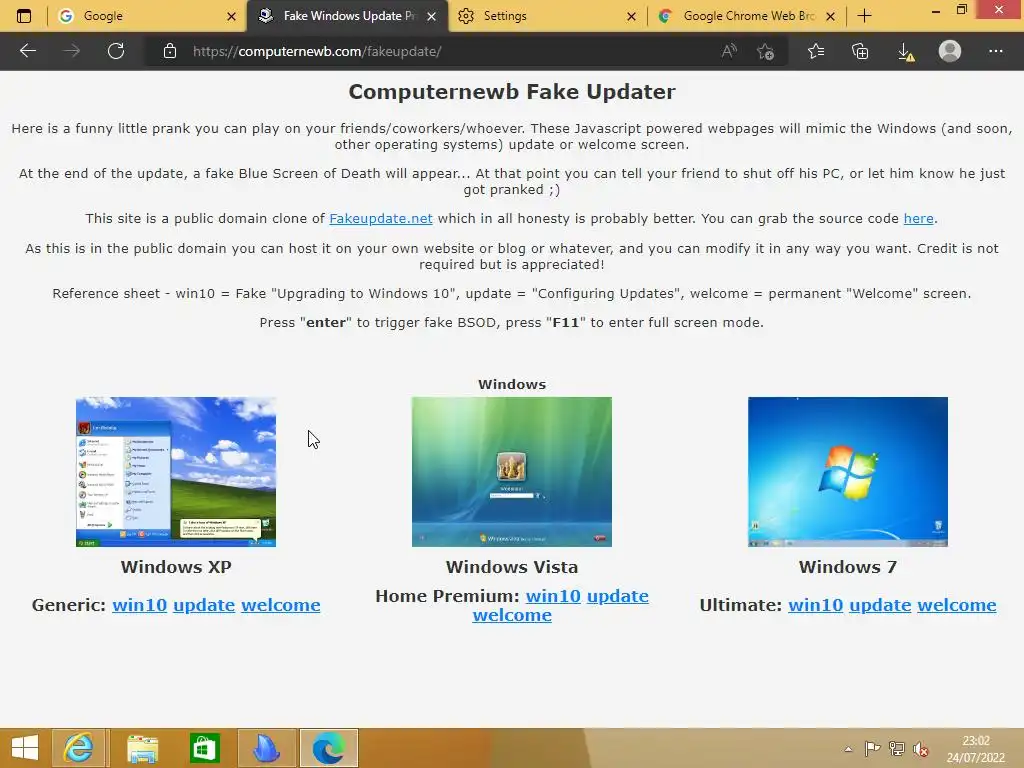Add this page to favorites
The height and width of the screenshot is (768, 1024).
click(765, 51)
